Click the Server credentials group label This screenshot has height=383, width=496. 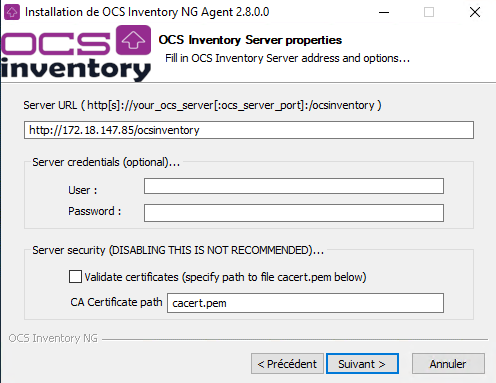pyautogui.click(x=106, y=162)
